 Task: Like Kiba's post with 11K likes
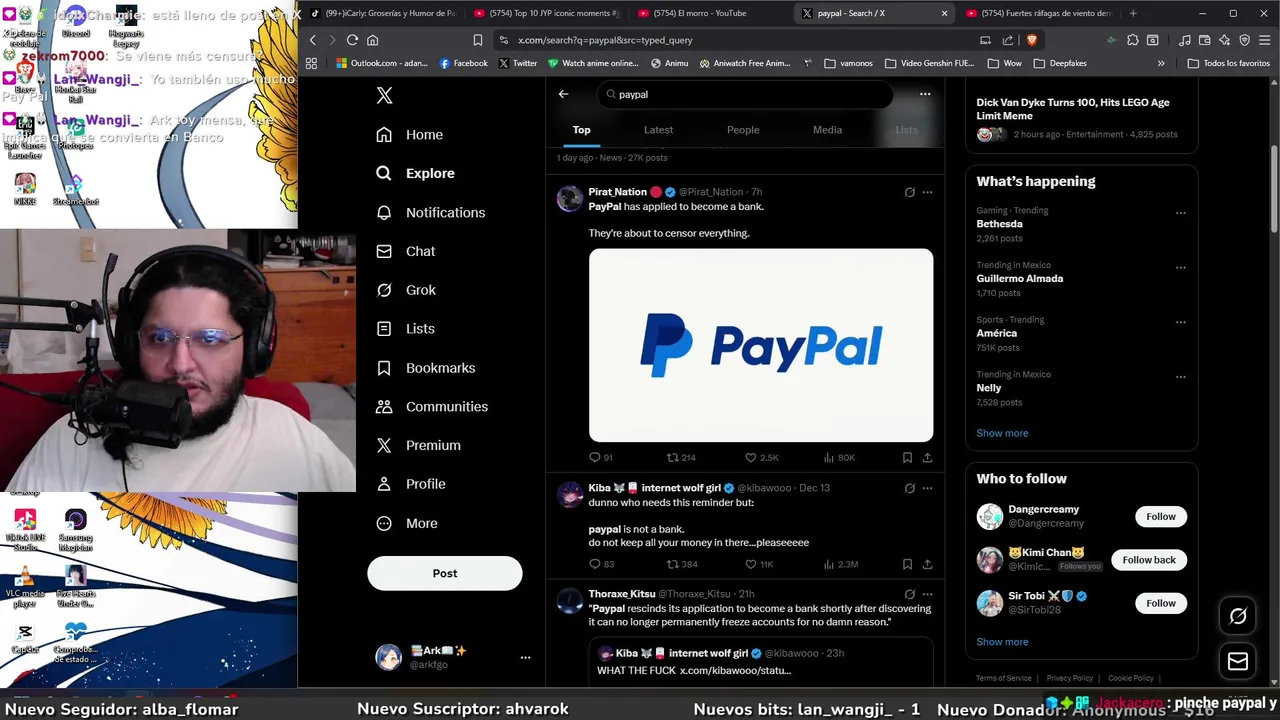[x=759, y=564]
